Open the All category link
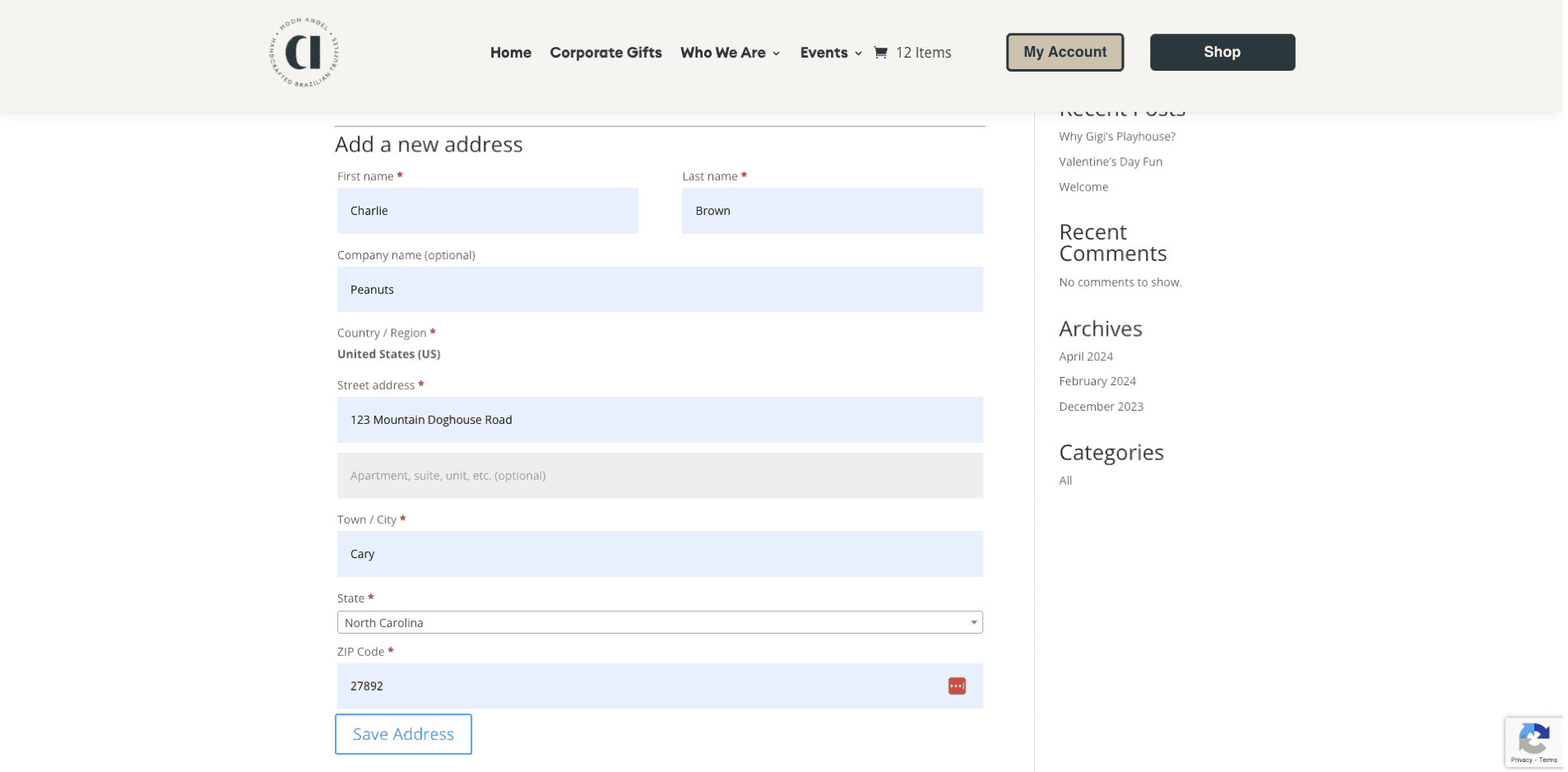Viewport: 1568px width, 772px height. click(x=1065, y=481)
